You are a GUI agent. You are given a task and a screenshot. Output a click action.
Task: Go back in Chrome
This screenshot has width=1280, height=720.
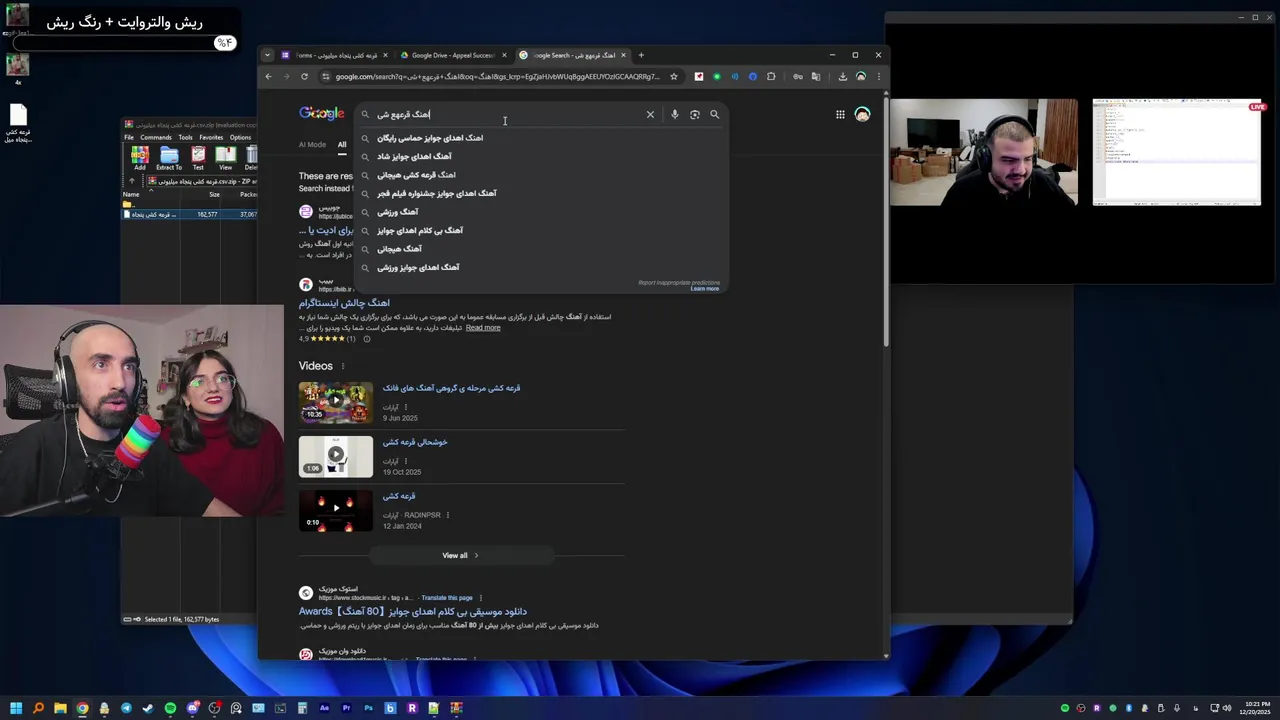268,76
